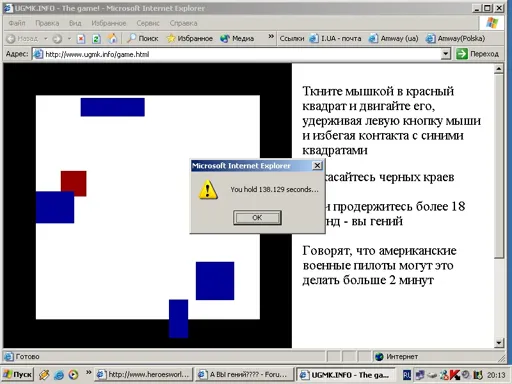Image resolution: width=512 pixels, height=384 pixels.
Task: Open the Правка menu
Action: pos(47,23)
